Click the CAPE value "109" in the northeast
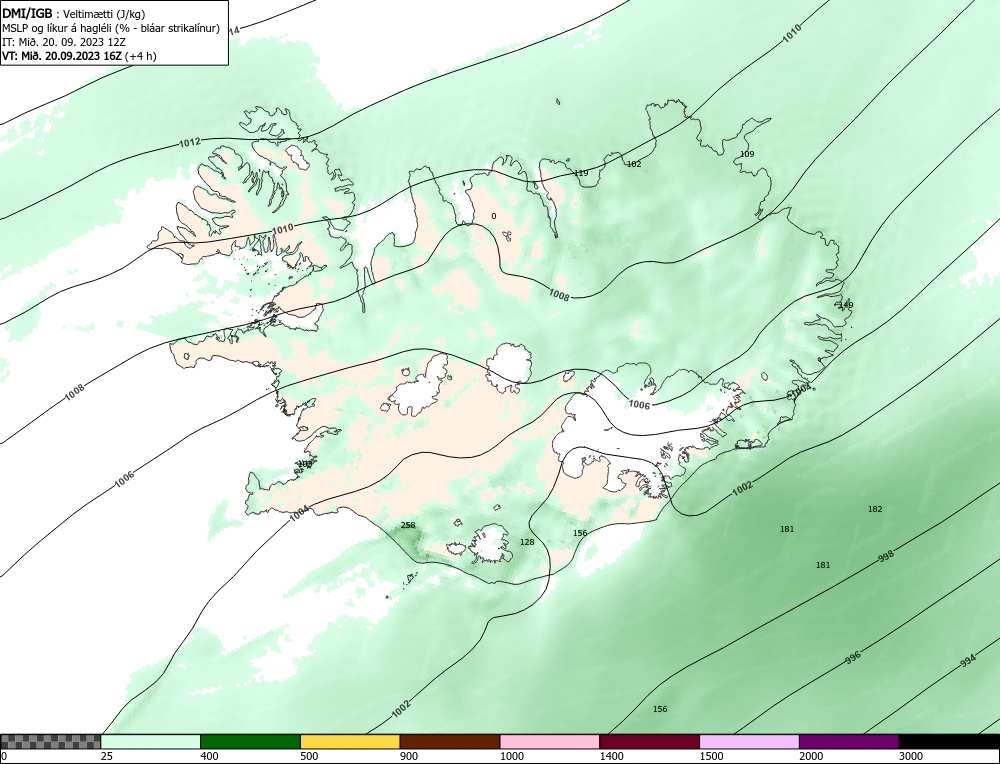 point(747,154)
